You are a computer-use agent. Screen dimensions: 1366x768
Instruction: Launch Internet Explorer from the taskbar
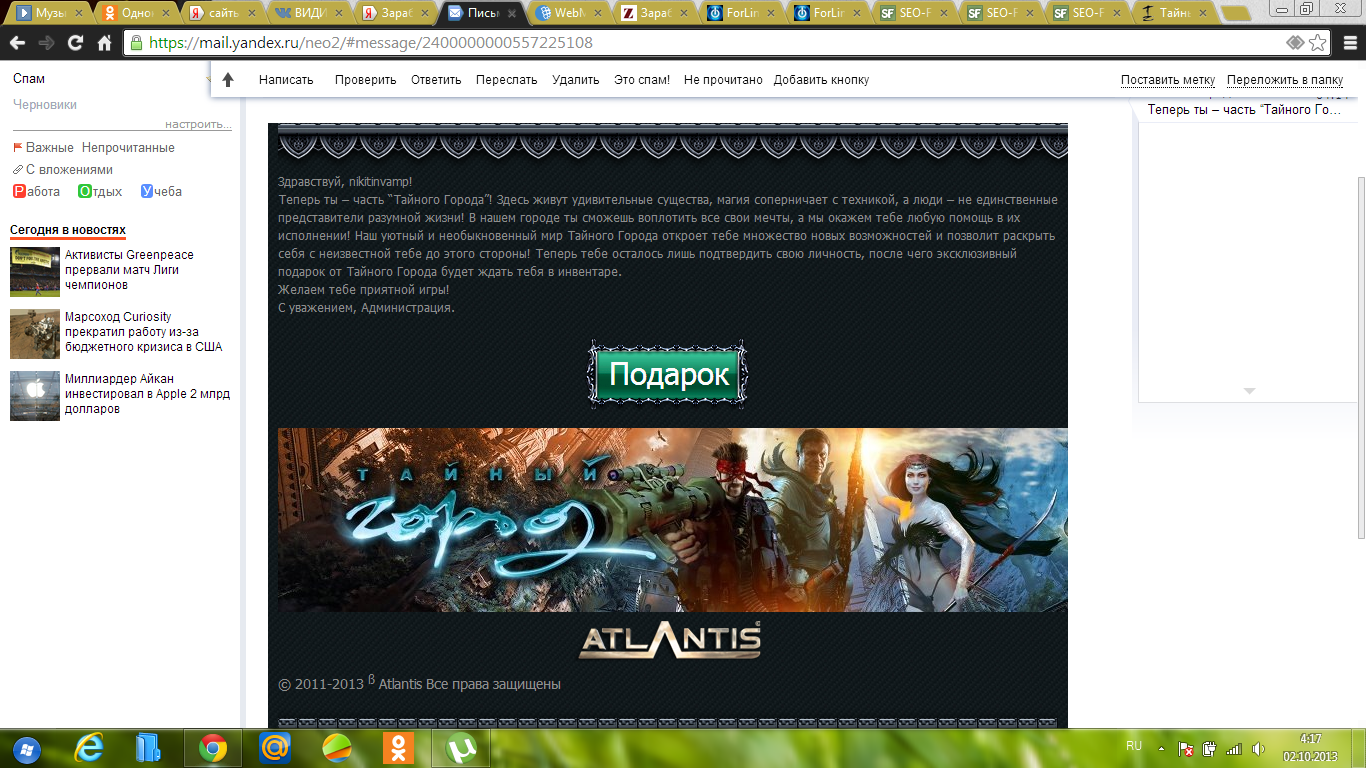(x=89, y=748)
